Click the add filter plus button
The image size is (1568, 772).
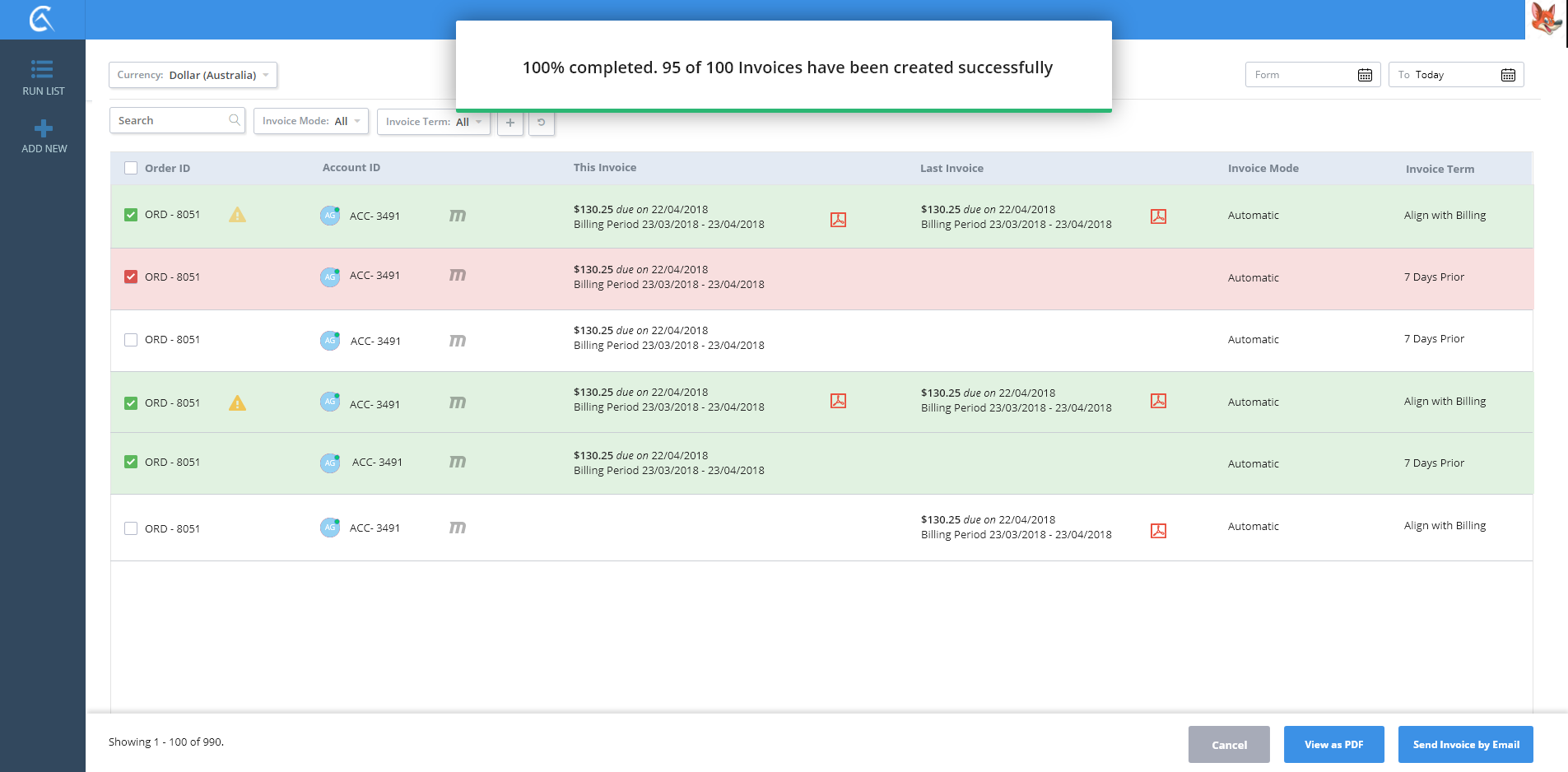(510, 123)
